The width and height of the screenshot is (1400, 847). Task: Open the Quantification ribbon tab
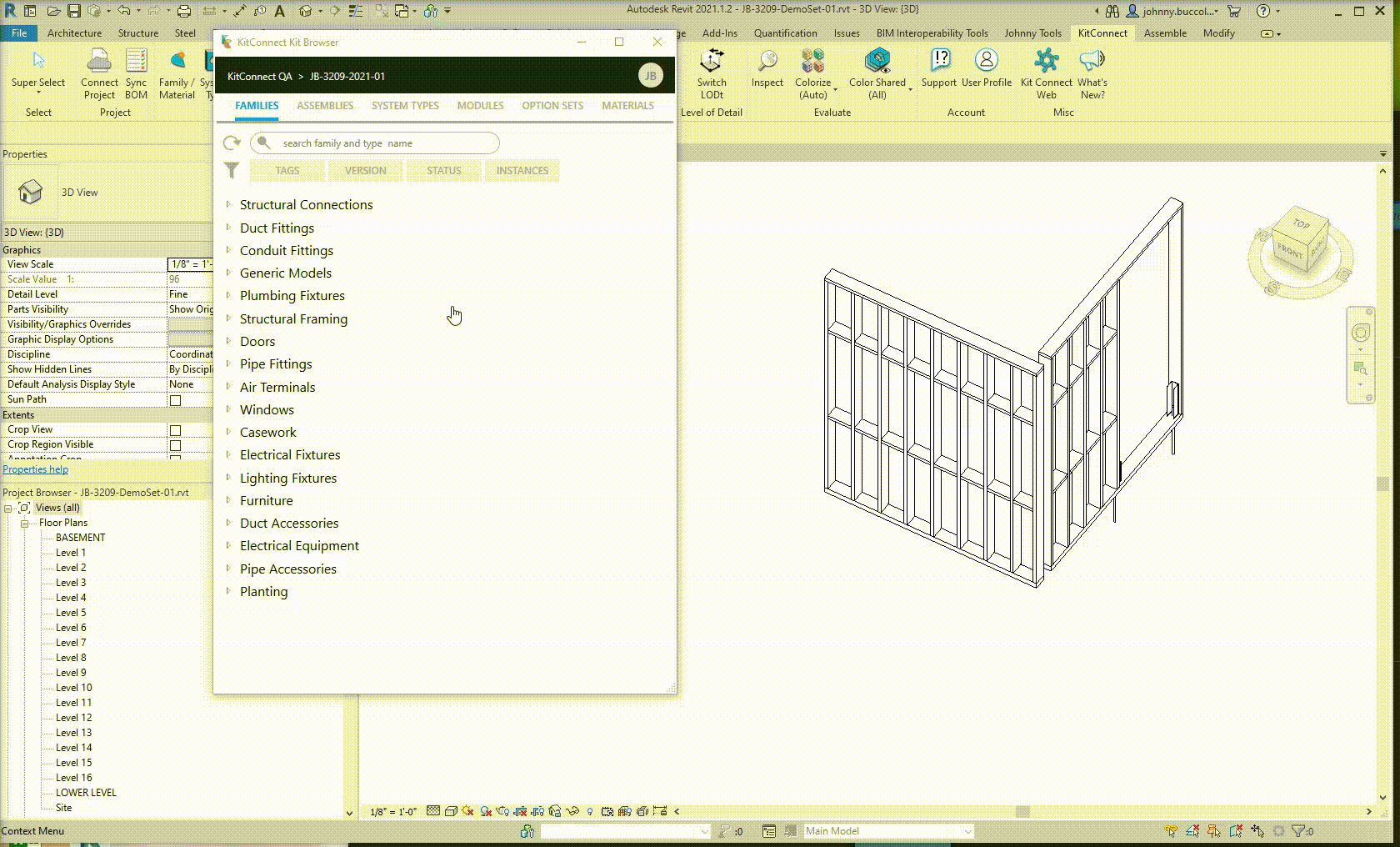click(785, 33)
